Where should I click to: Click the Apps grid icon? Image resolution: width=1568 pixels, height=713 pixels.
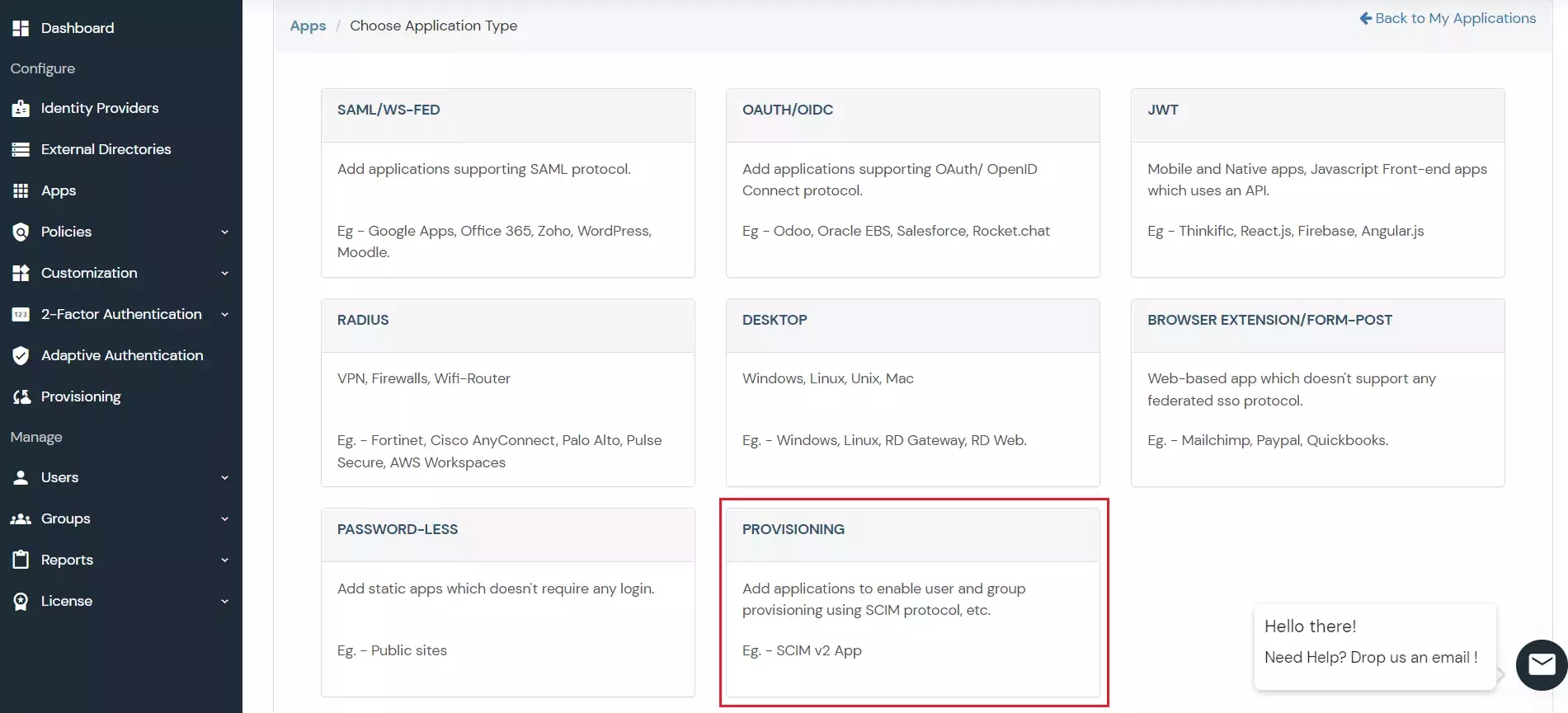(21, 190)
